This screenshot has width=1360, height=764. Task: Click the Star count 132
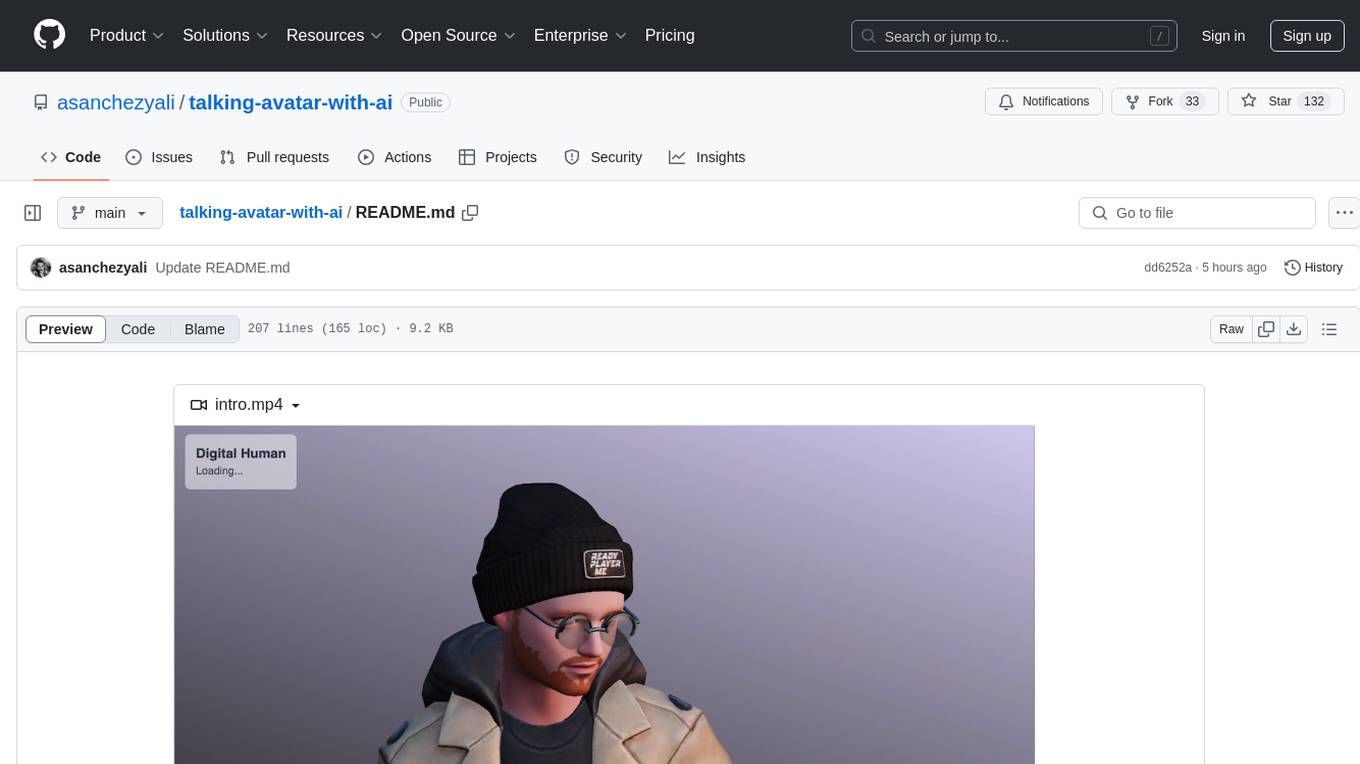tap(1314, 102)
